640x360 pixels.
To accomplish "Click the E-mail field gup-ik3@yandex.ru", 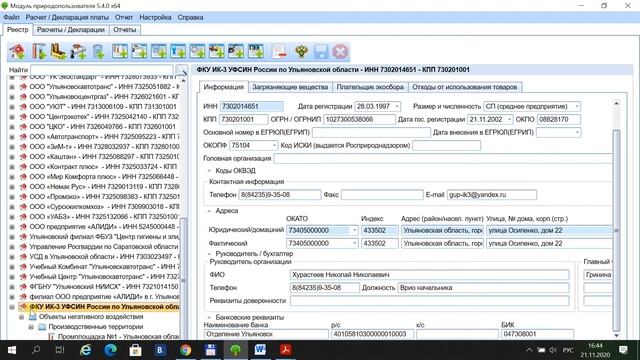I will point(491,195).
